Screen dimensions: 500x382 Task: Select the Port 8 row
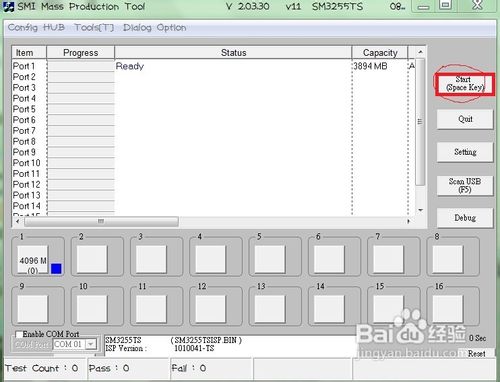(213, 141)
